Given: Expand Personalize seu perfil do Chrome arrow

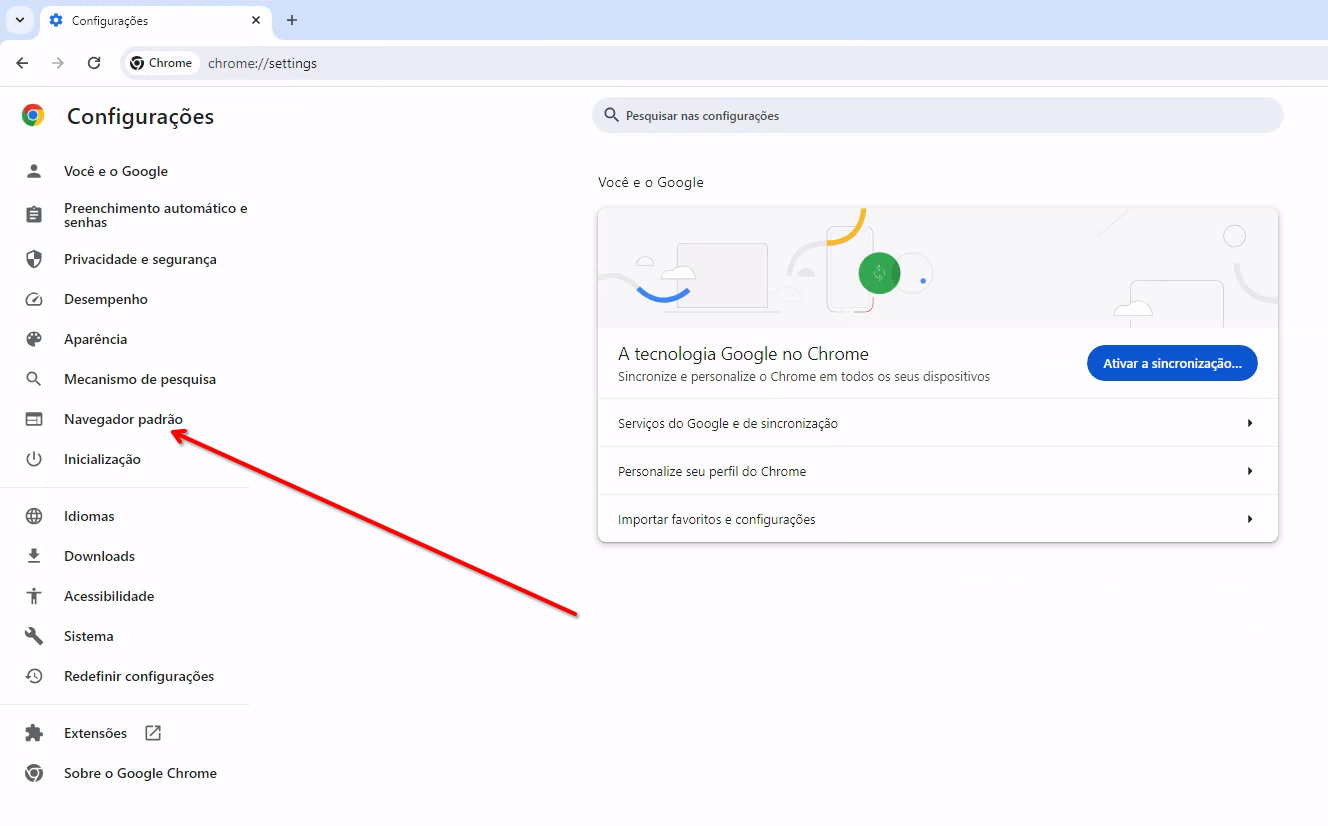Looking at the screenshot, I should pyautogui.click(x=1250, y=471).
